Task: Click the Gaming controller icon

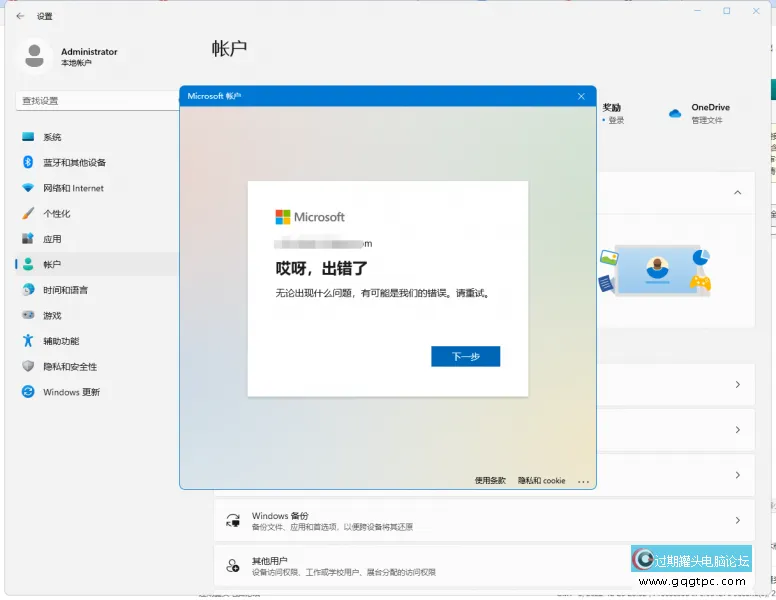Action: click(x=28, y=315)
